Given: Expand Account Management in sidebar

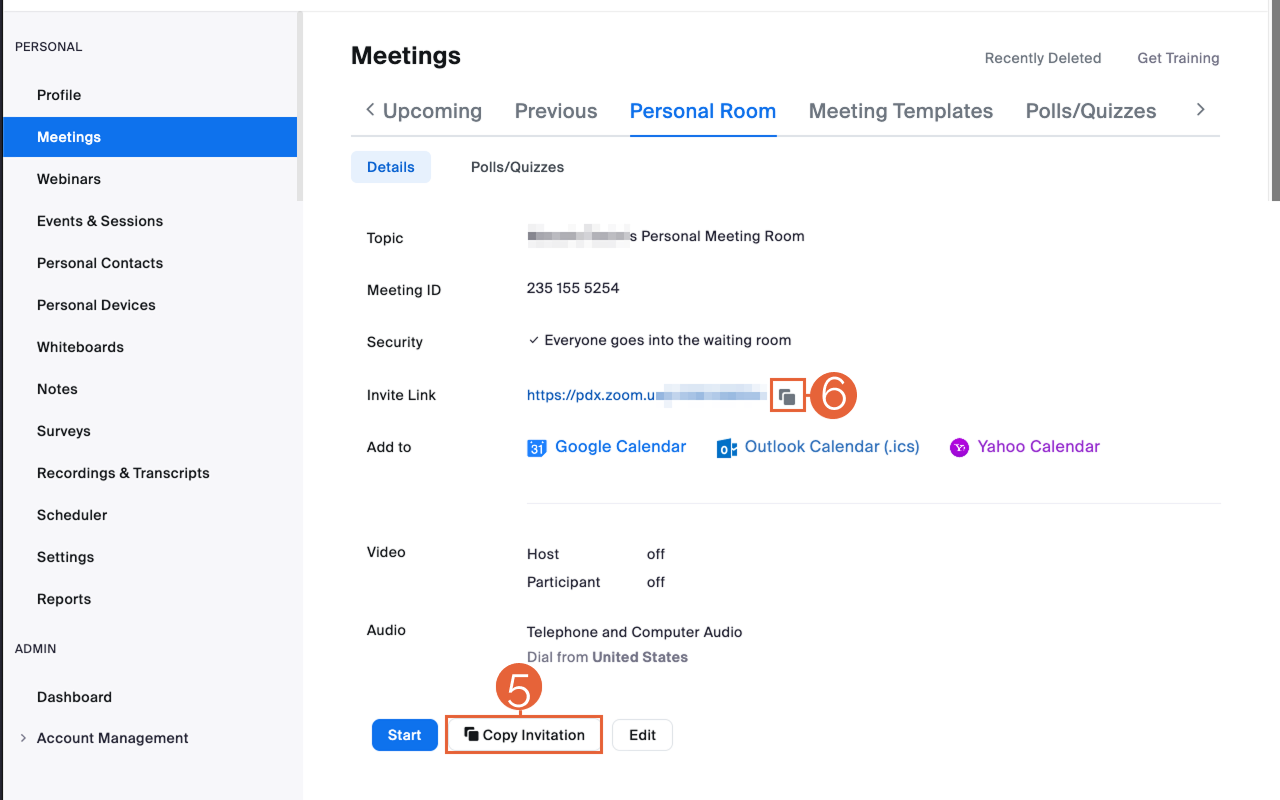Looking at the screenshot, I should click(x=23, y=738).
